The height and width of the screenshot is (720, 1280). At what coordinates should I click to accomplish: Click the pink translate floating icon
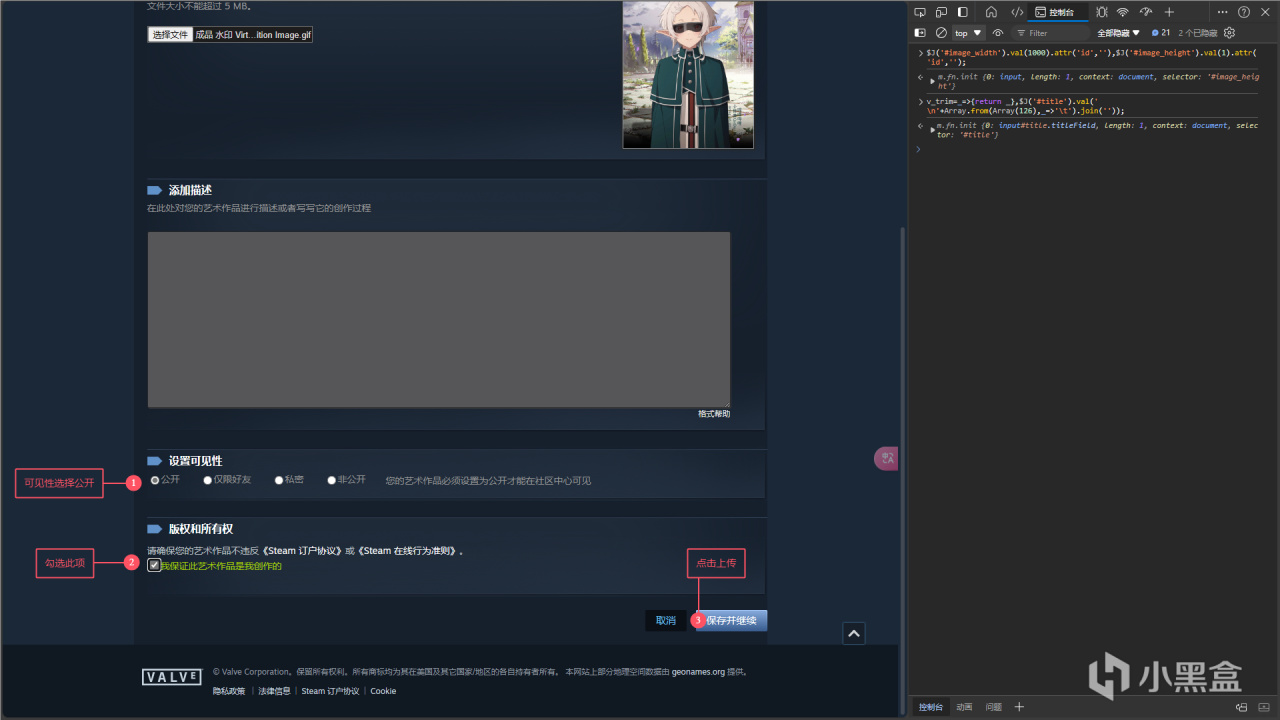[x=886, y=458]
